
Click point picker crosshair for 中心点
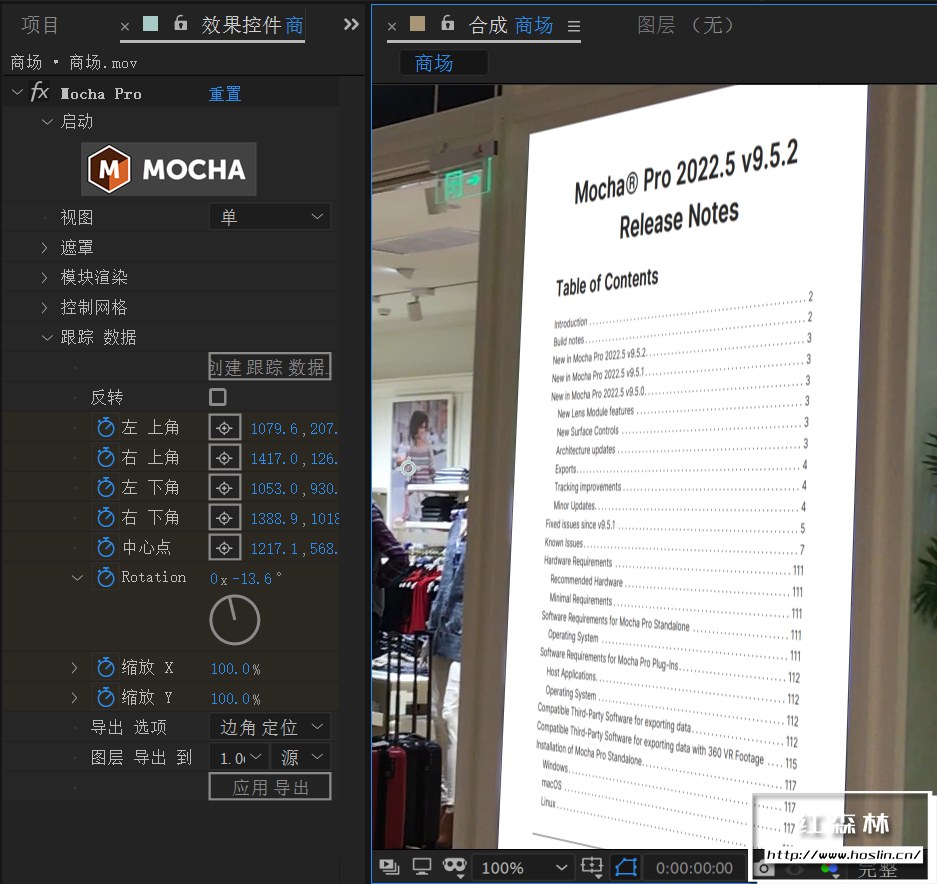tap(225, 547)
